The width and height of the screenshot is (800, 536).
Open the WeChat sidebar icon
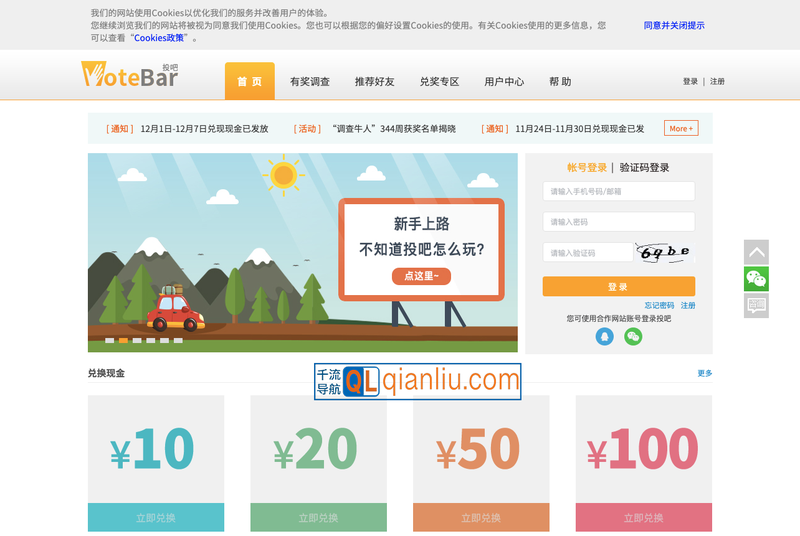point(756,279)
